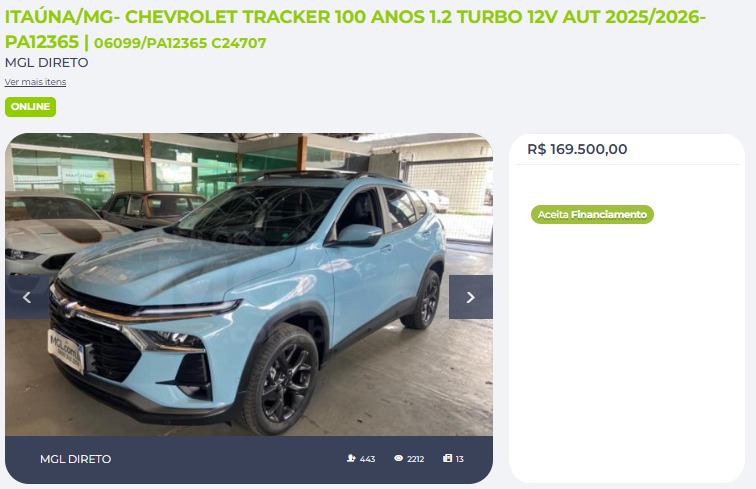Click the R$ 169.500,00 price

point(577,149)
